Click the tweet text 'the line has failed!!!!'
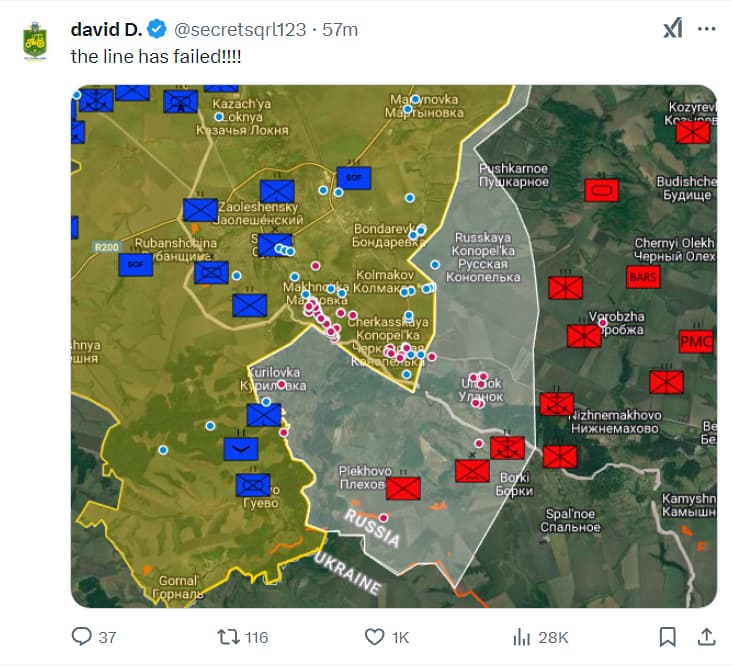 (156, 56)
